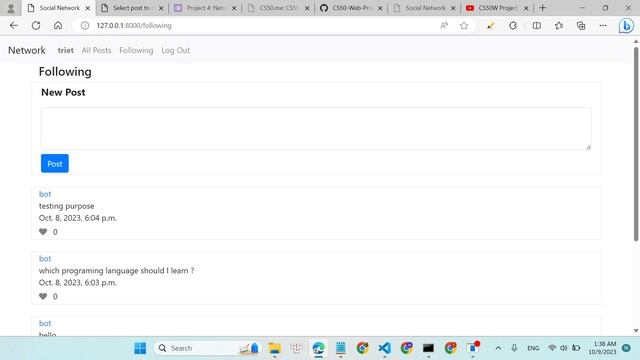
Task: Log Out of the network
Action: 176,50
